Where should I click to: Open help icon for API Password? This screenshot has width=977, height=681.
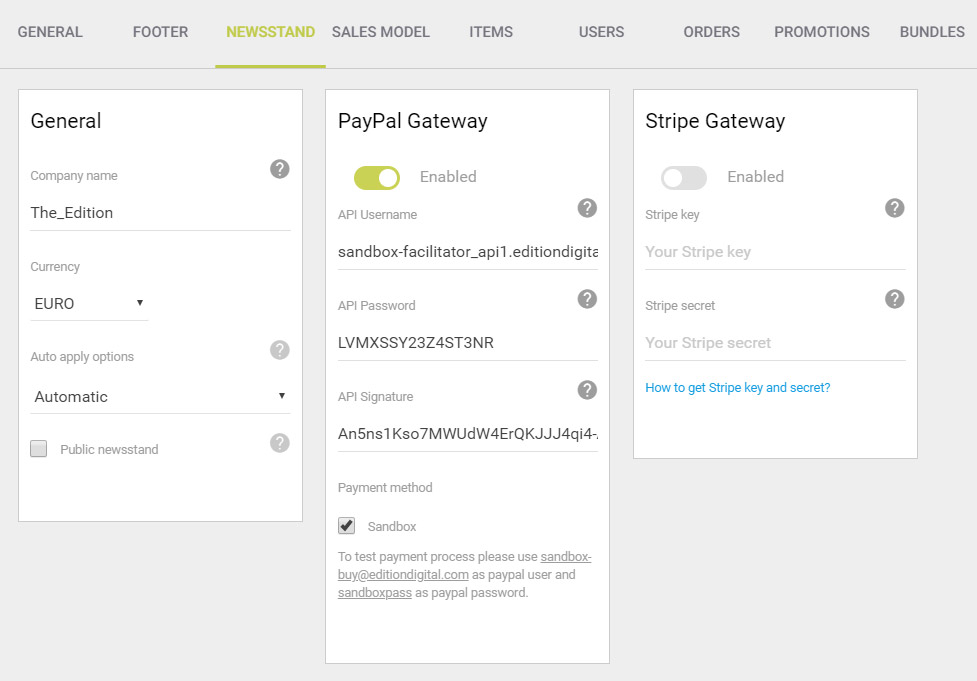pos(587,299)
